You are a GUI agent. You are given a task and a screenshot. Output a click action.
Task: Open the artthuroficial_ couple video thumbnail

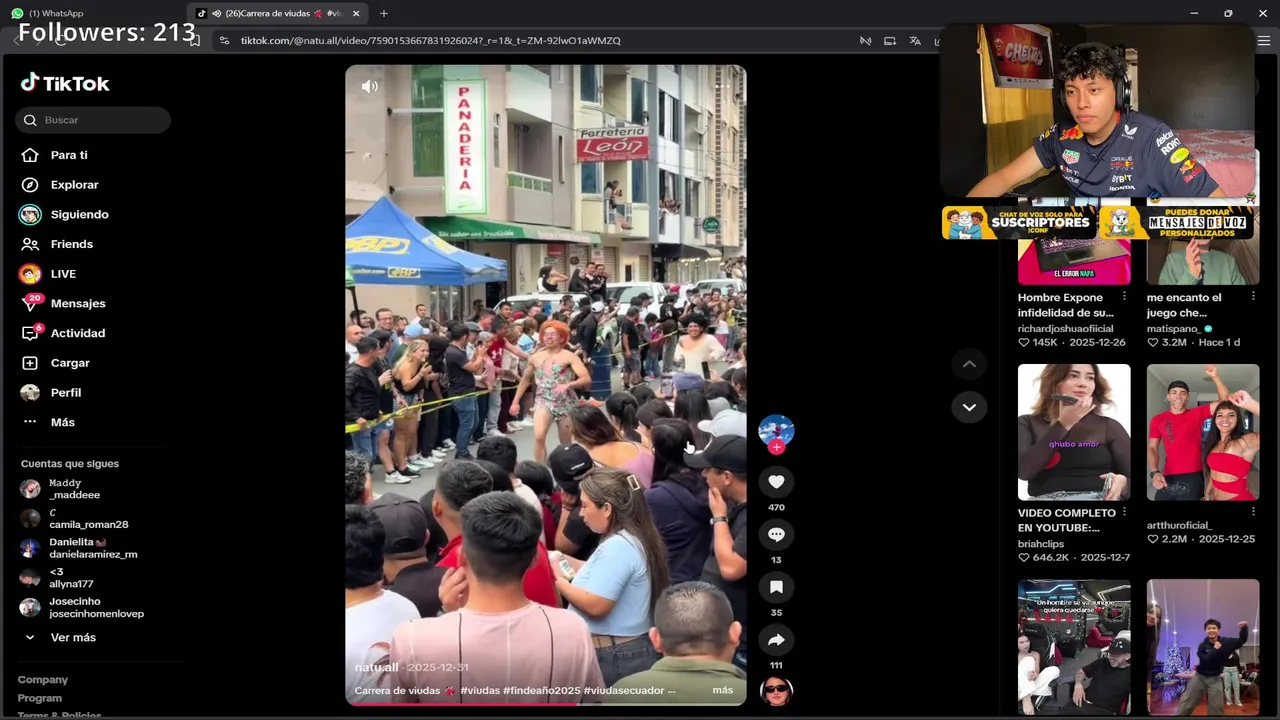tap(1203, 432)
